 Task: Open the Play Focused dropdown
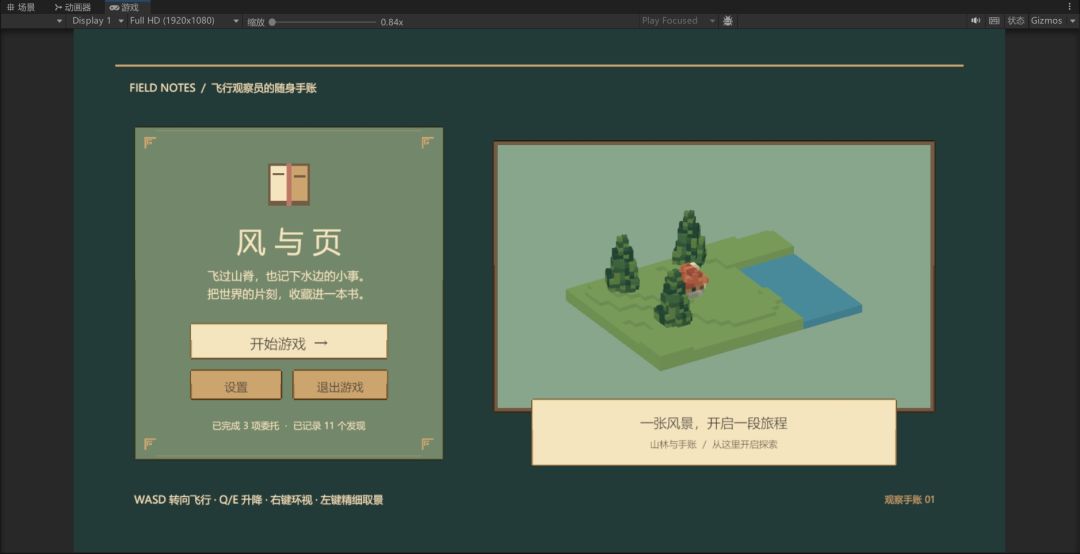point(678,21)
